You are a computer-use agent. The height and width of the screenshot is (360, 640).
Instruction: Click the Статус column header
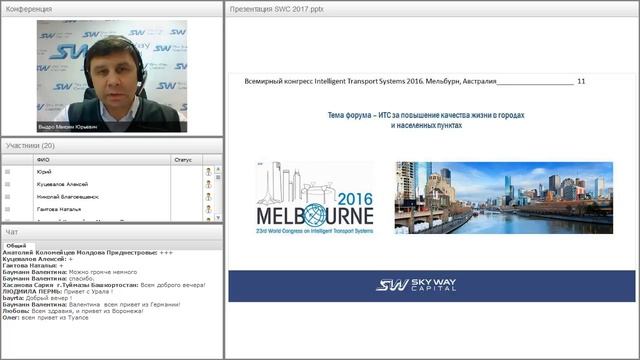point(187,160)
